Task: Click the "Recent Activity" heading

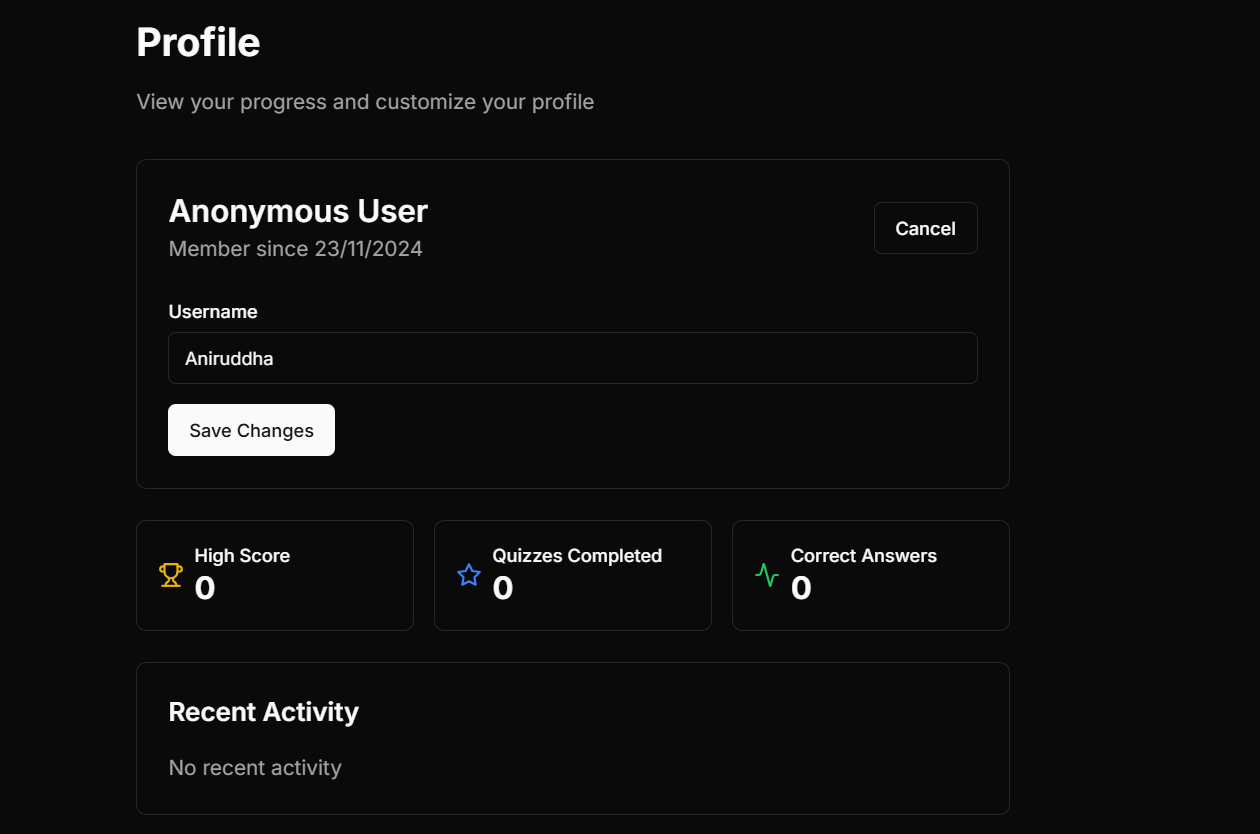Action: click(x=263, y=712)
